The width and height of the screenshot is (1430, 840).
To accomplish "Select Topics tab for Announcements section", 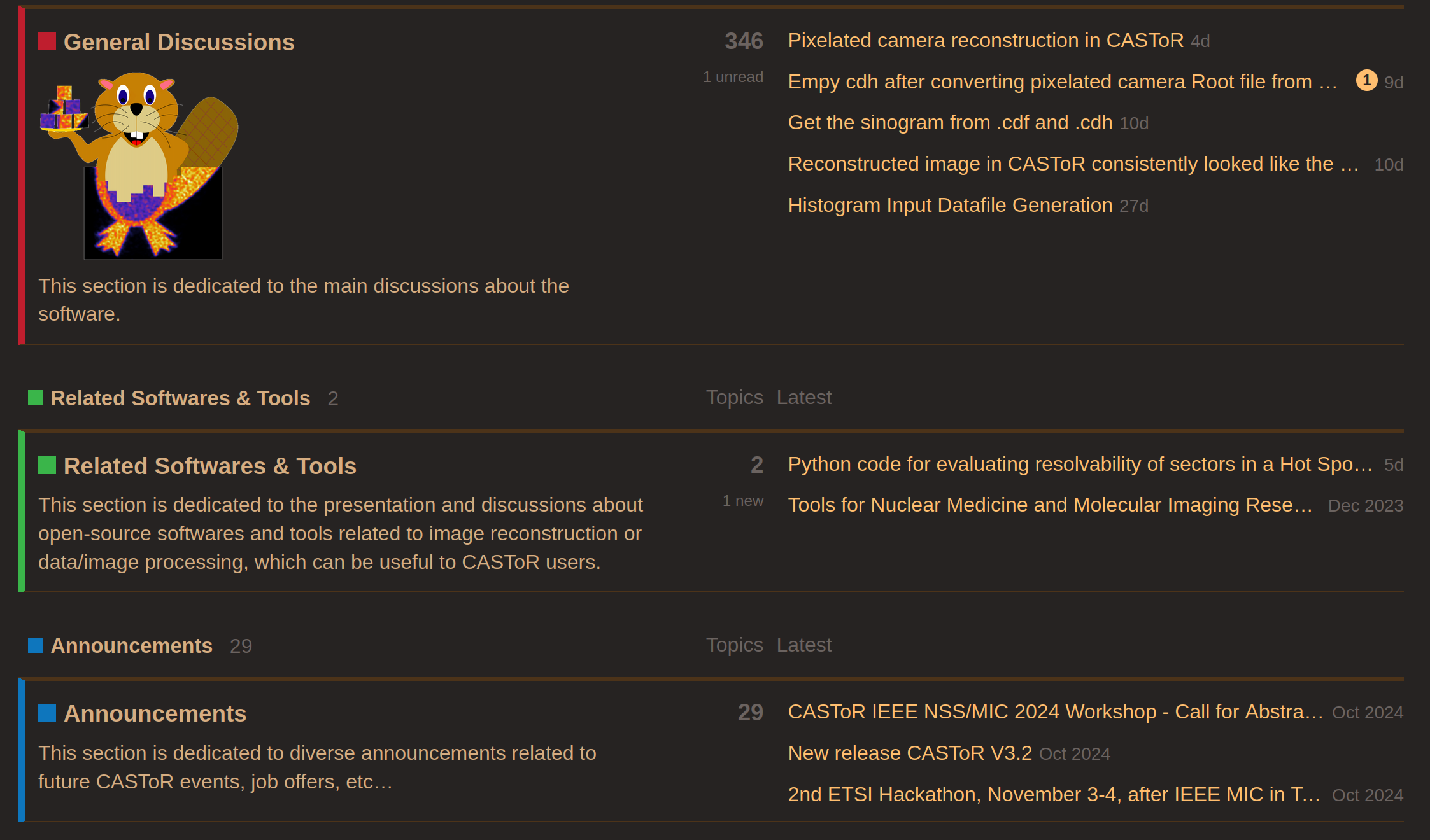I will click(x=734, y=645).
